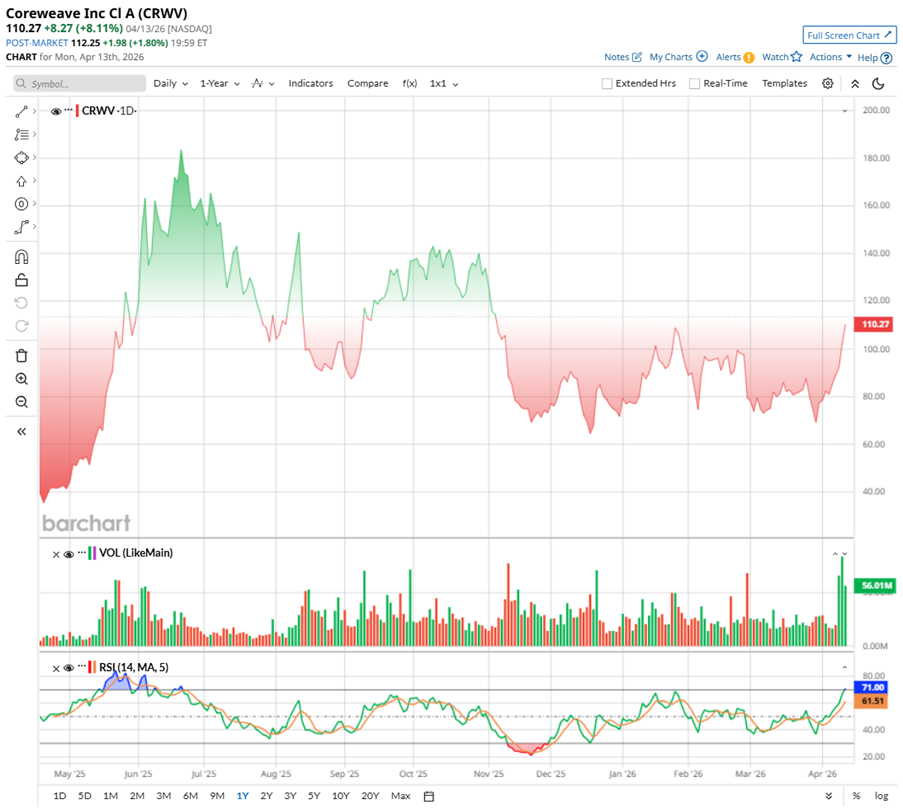Enable the Extended Hrs checkbox
903x809 pixels.
point(607,84)
